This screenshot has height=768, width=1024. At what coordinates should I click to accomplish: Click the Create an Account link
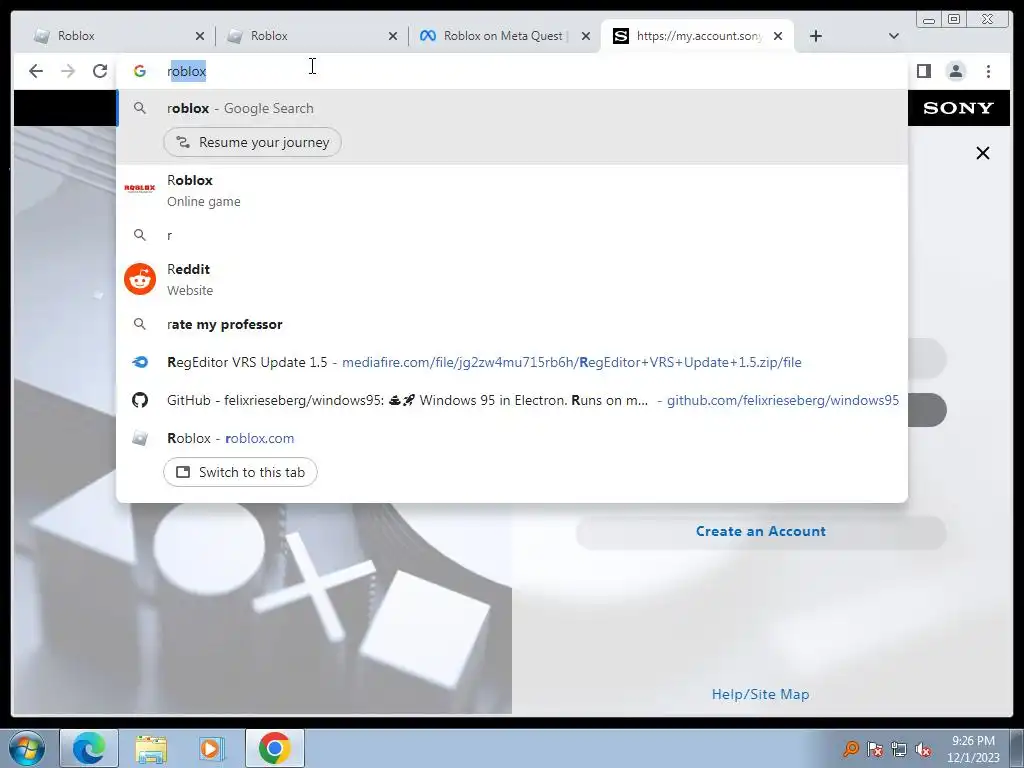tap(760, 532)
